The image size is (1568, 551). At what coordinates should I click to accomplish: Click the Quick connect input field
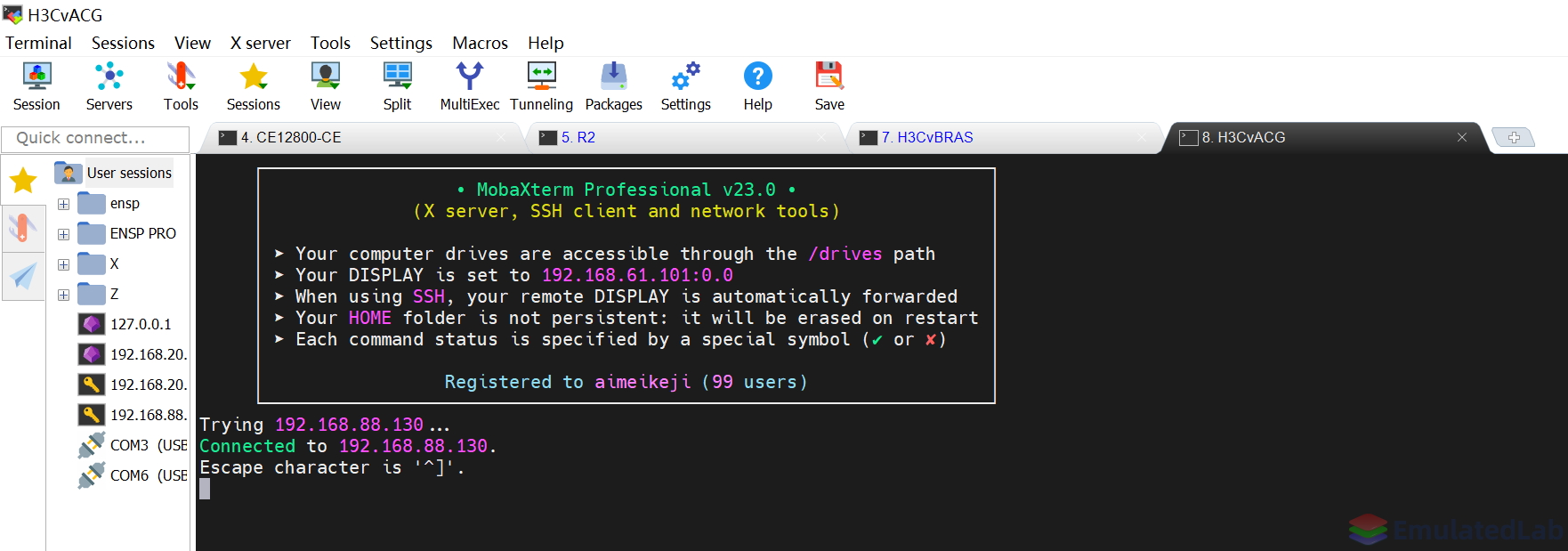pyautogui.click(x=95, y=138)
